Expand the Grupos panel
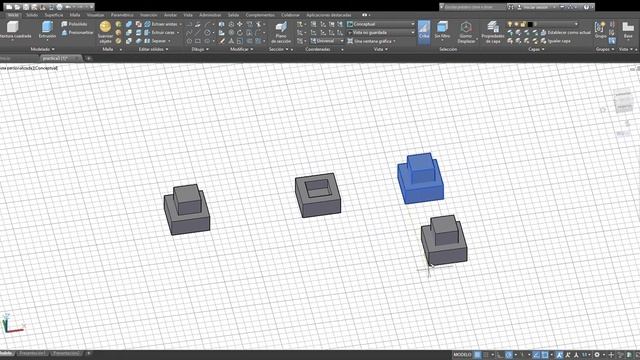 tap(604, 49)
